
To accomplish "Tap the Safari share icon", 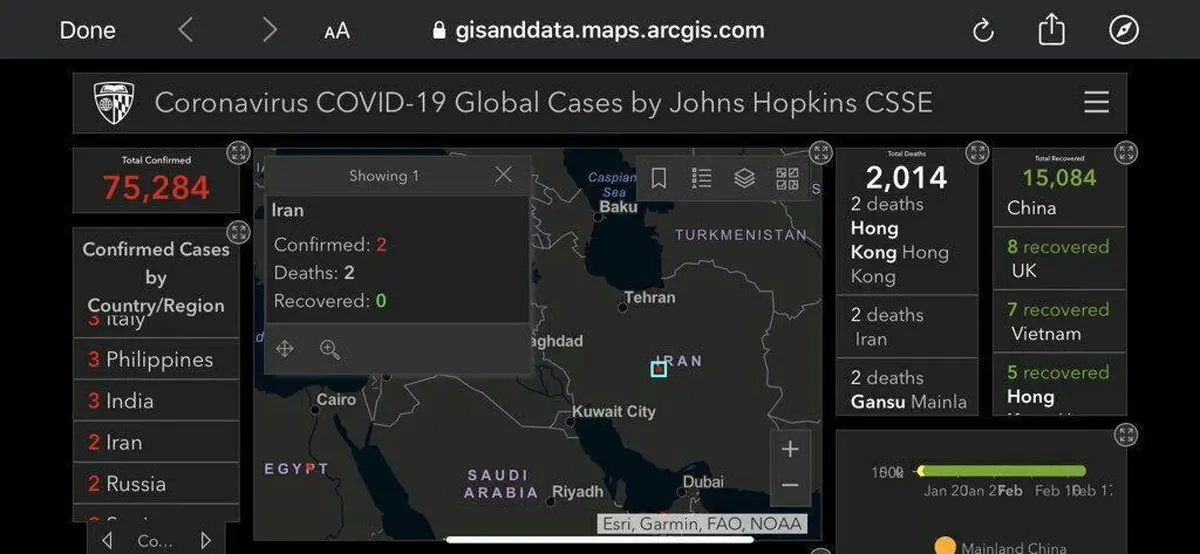I will pyautogui.click(x=1051, y=30).
